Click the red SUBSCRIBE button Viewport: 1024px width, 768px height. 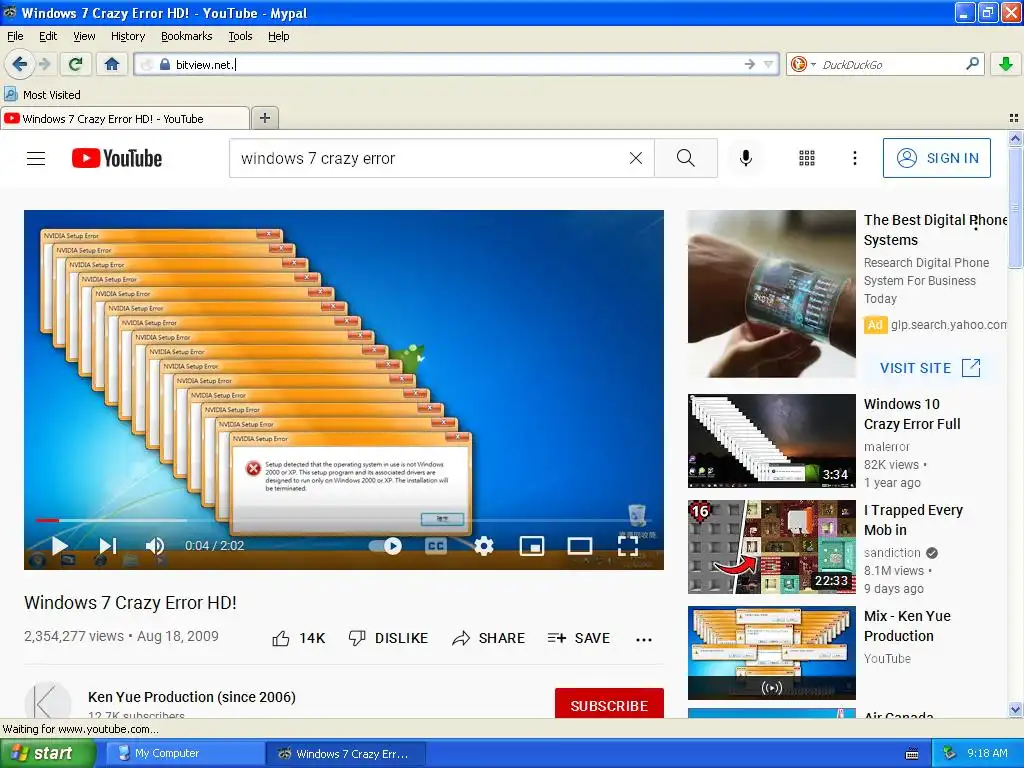tap(609, 705)
